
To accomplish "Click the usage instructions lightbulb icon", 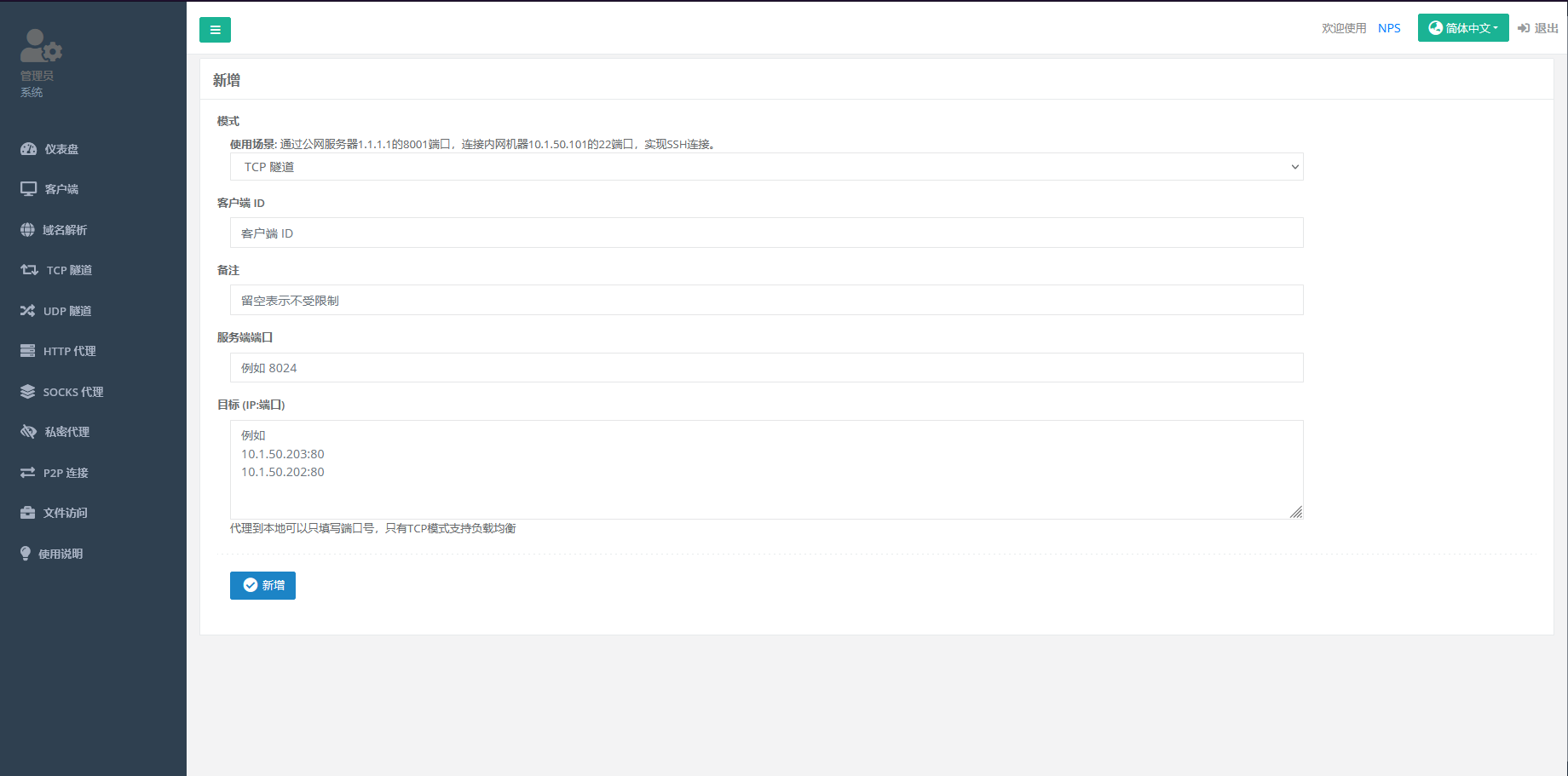I will [x=26, y=554].
